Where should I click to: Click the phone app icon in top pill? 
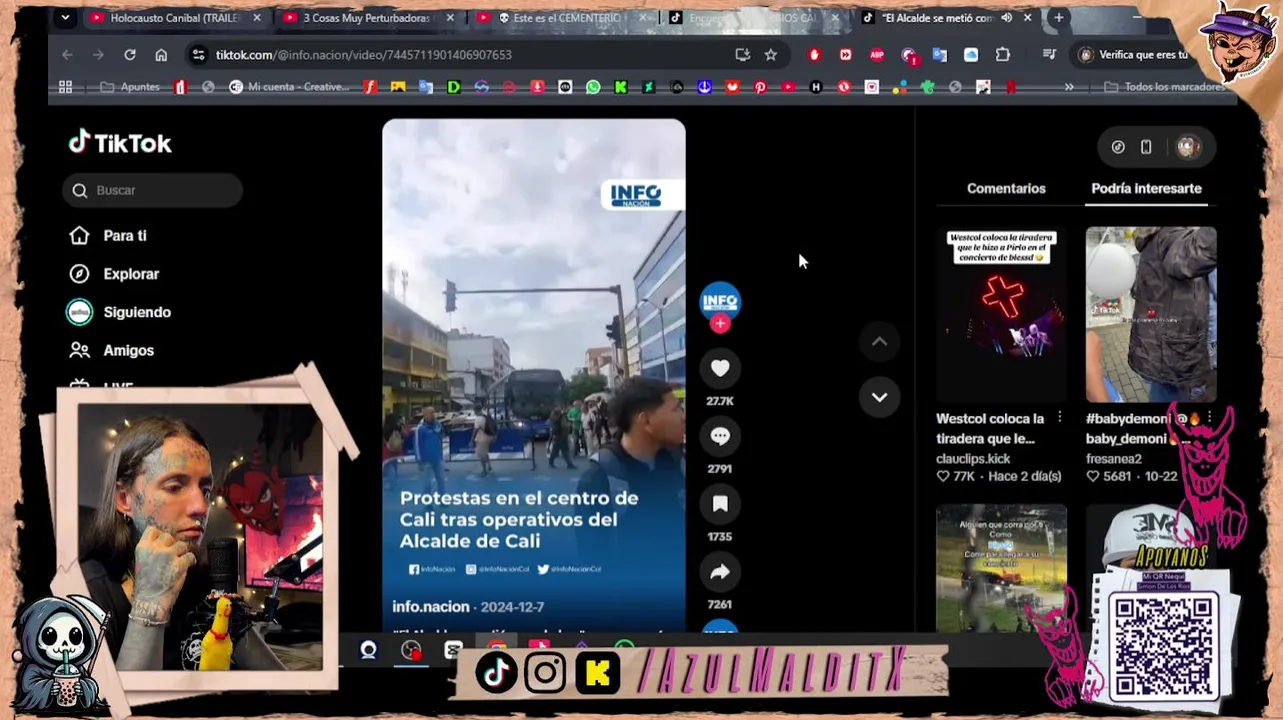click(1146, 147)
